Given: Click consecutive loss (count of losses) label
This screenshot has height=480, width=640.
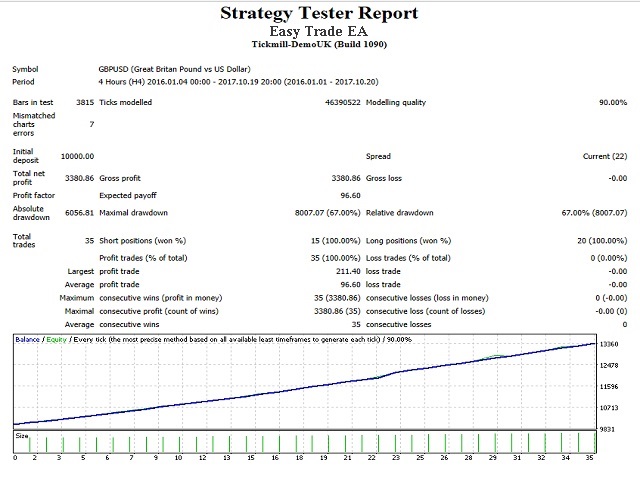Looking at the screenshot, I should [426, 311].
